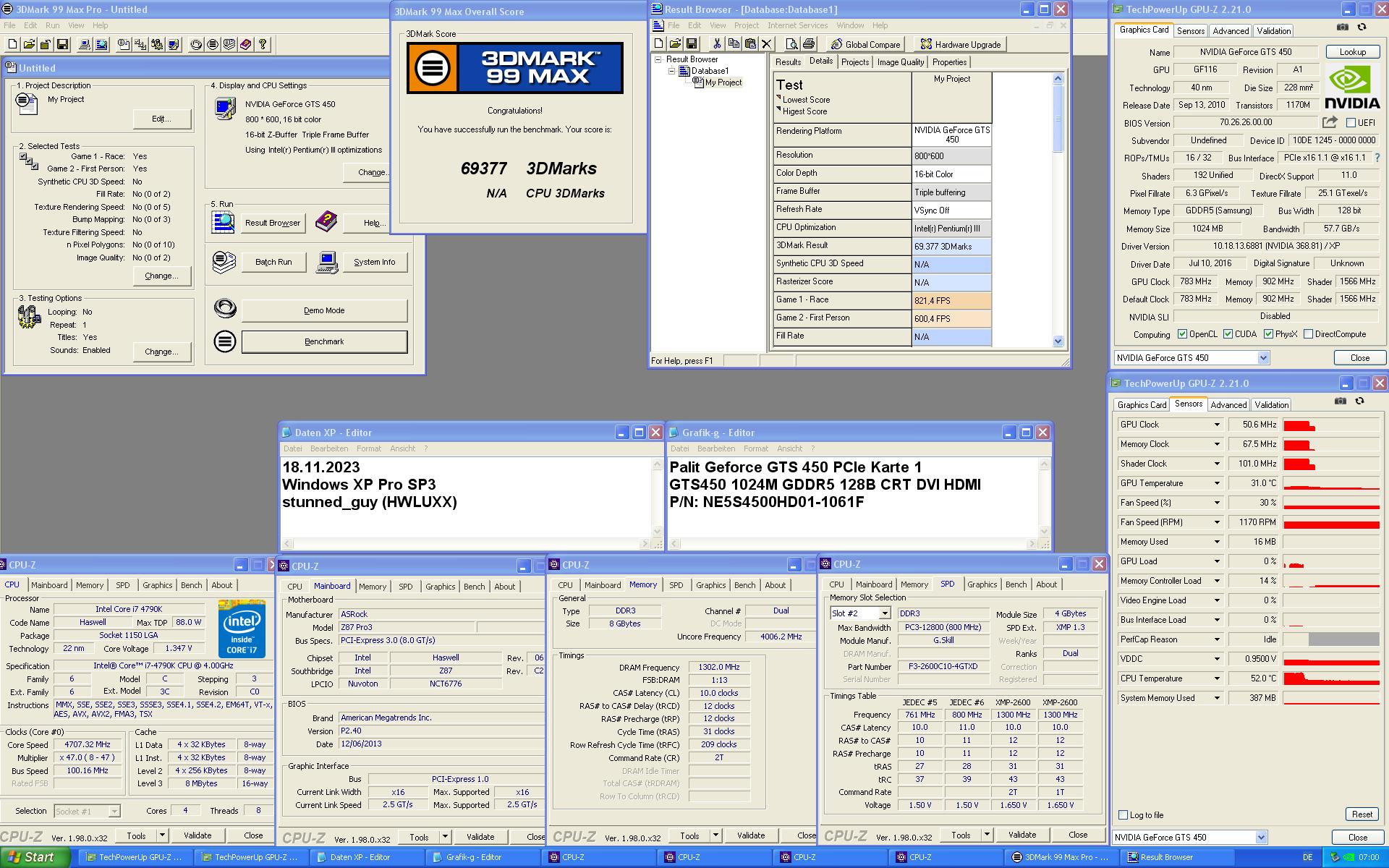1389x868 pixels.
Task: Select My Project in Result Browser tree
Action: 723,82
